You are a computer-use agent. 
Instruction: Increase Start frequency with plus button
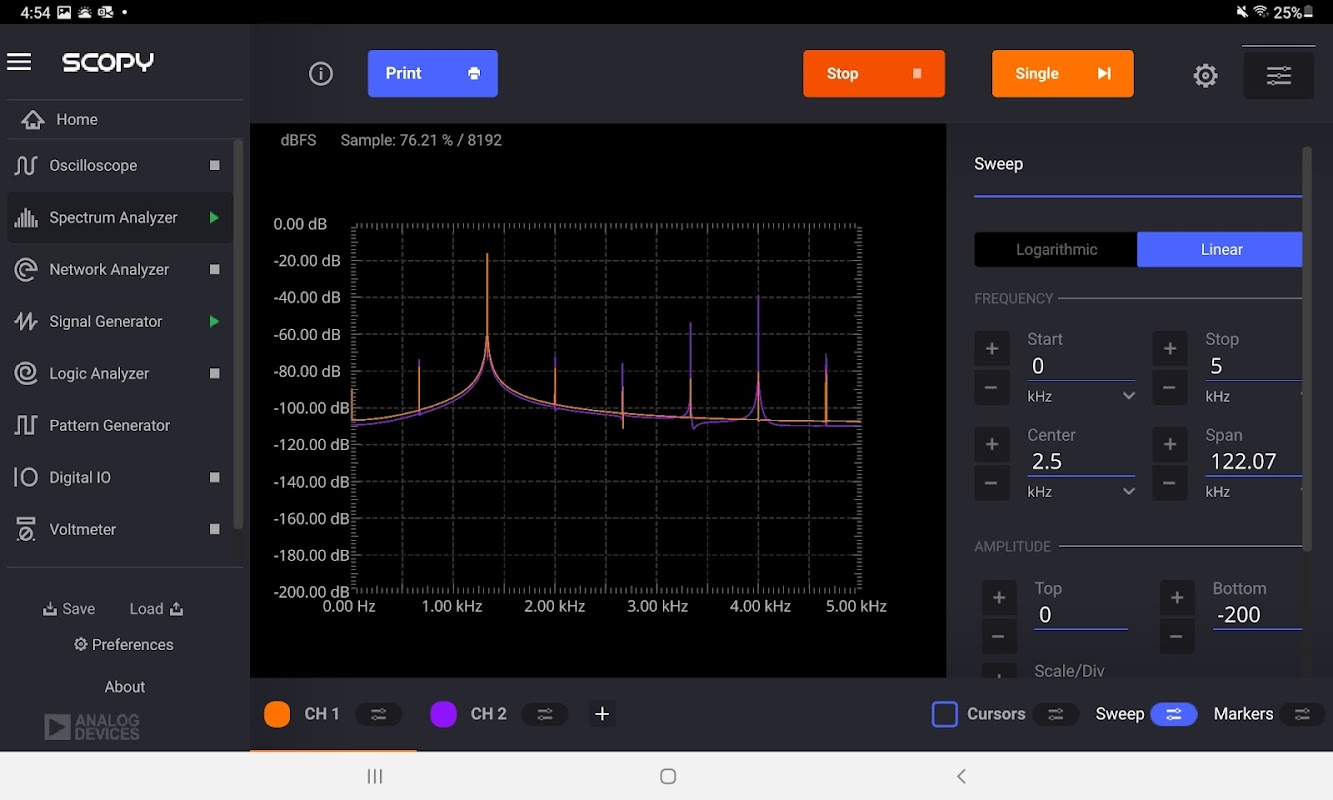point(992,349)
